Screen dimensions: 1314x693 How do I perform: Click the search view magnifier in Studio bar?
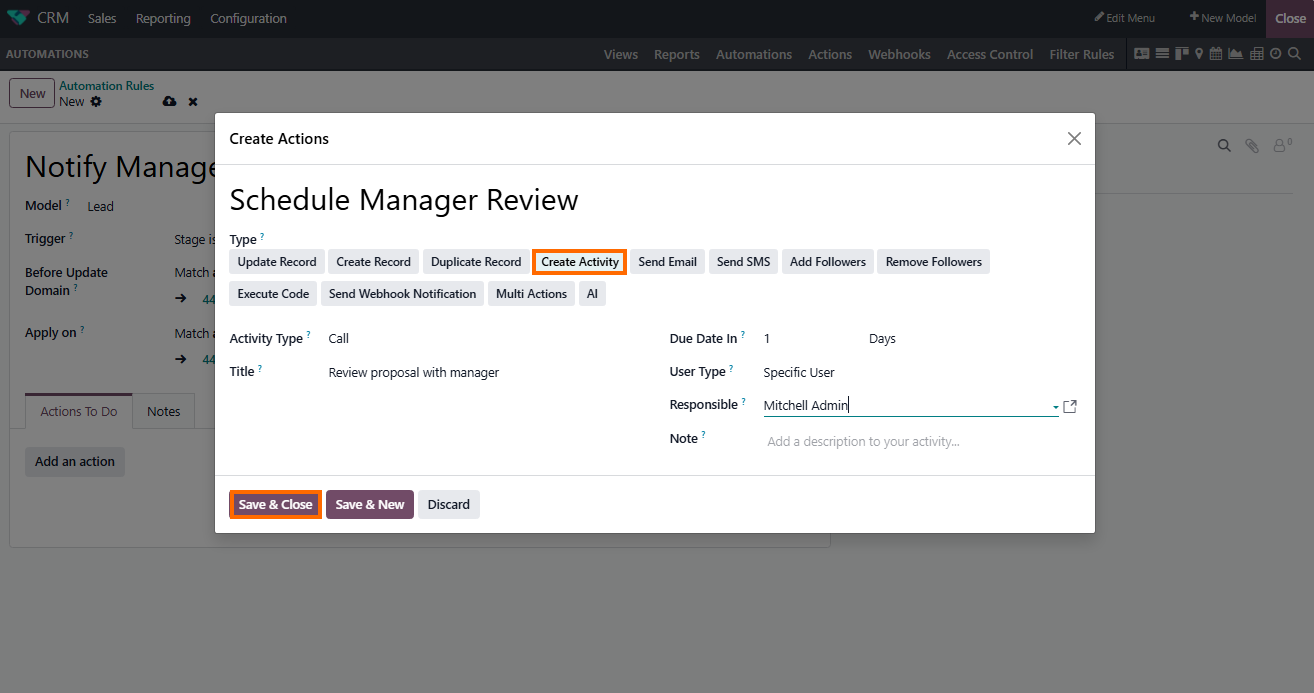point(1295,54)
